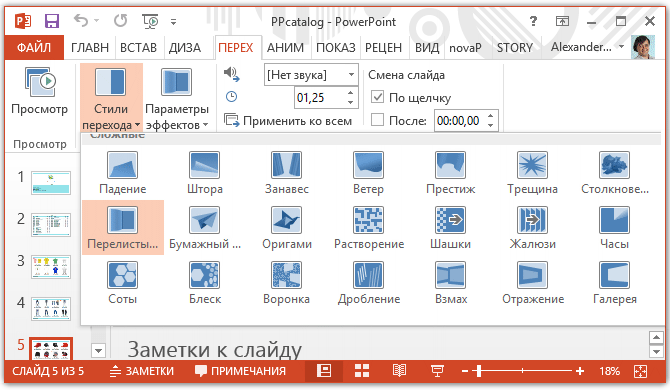670x390 pixels.
Task: Expand the undo history arrow
Action: (97, 21)
